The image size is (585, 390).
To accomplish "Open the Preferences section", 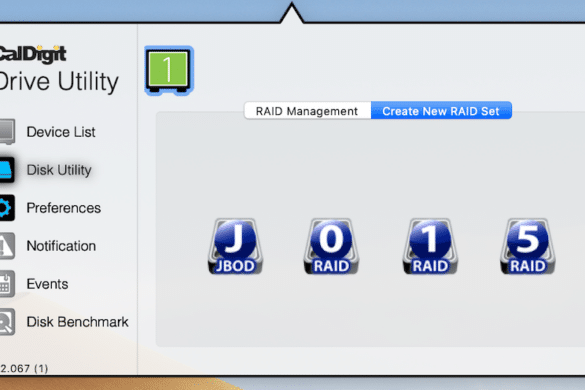I will click(x=63, y=208).
